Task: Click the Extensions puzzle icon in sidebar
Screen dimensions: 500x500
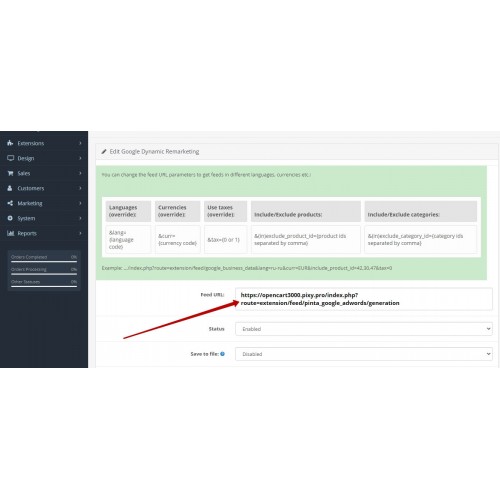Action: click(10, 143)
